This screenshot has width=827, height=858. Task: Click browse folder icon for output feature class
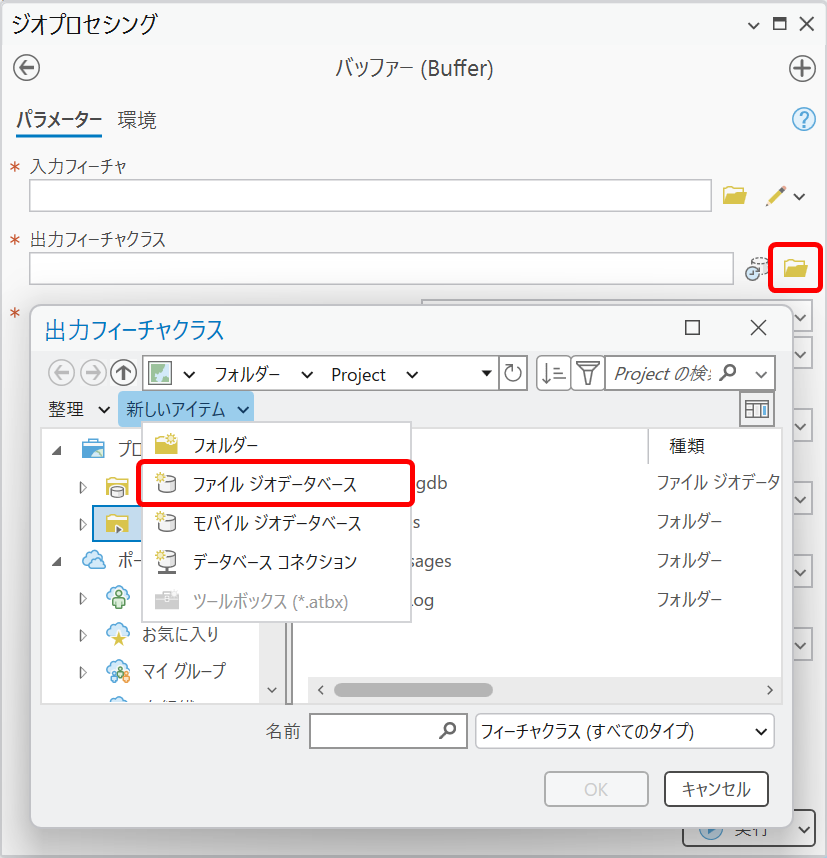tap(795, 268)
